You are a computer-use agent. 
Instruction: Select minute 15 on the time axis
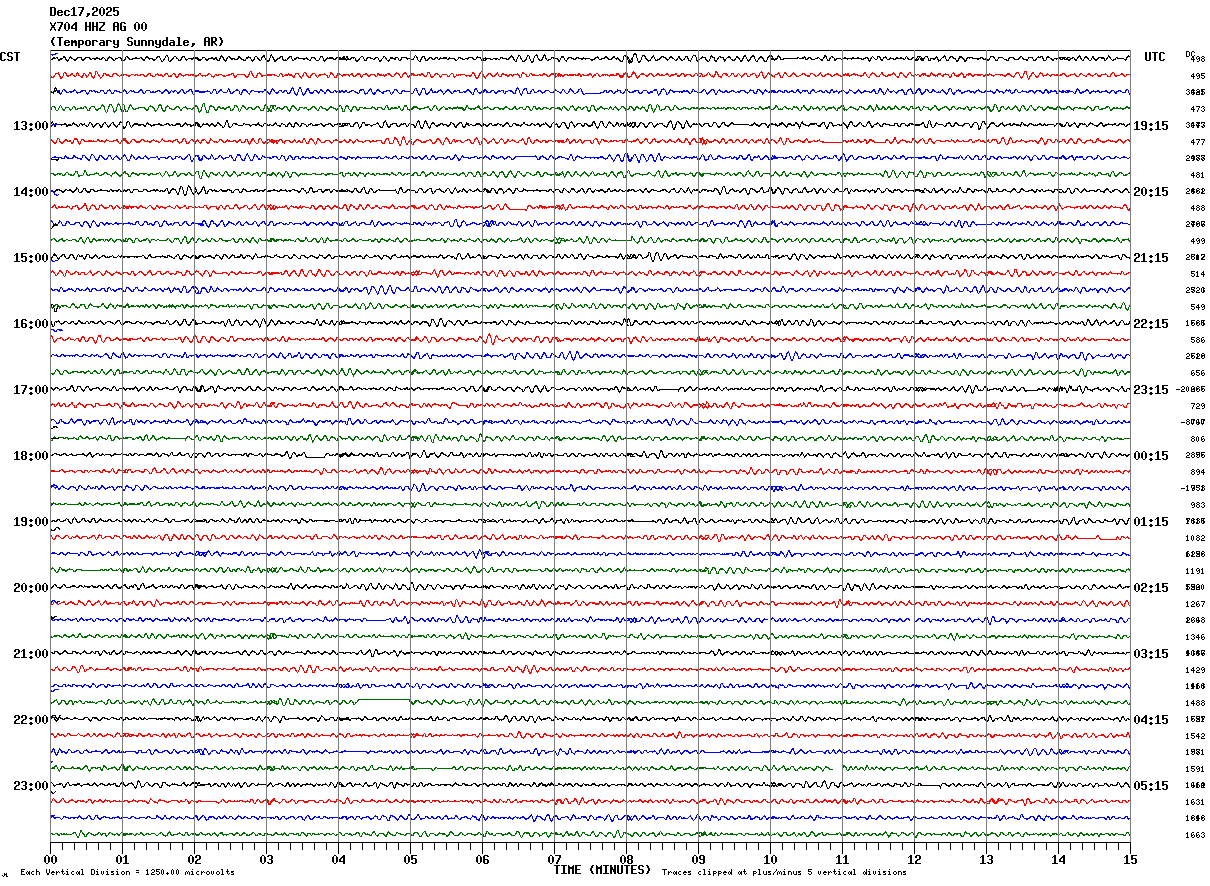[x=1129, y=859]
